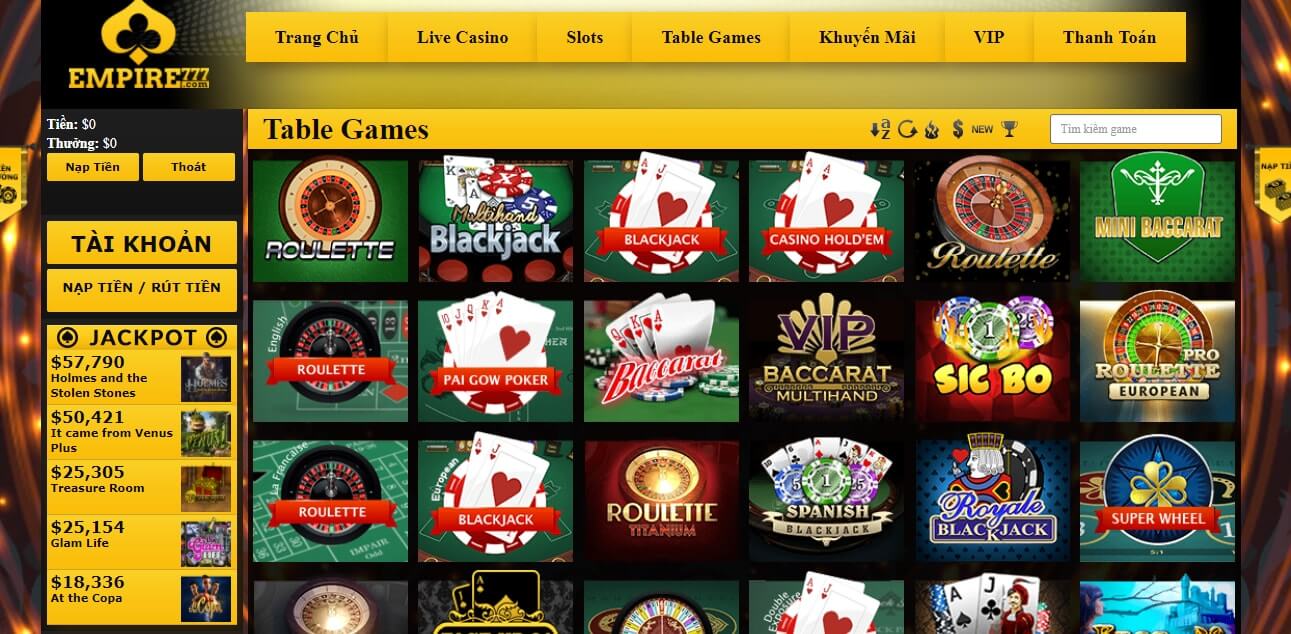Click the Nạp Tiền button

[93, 167]
